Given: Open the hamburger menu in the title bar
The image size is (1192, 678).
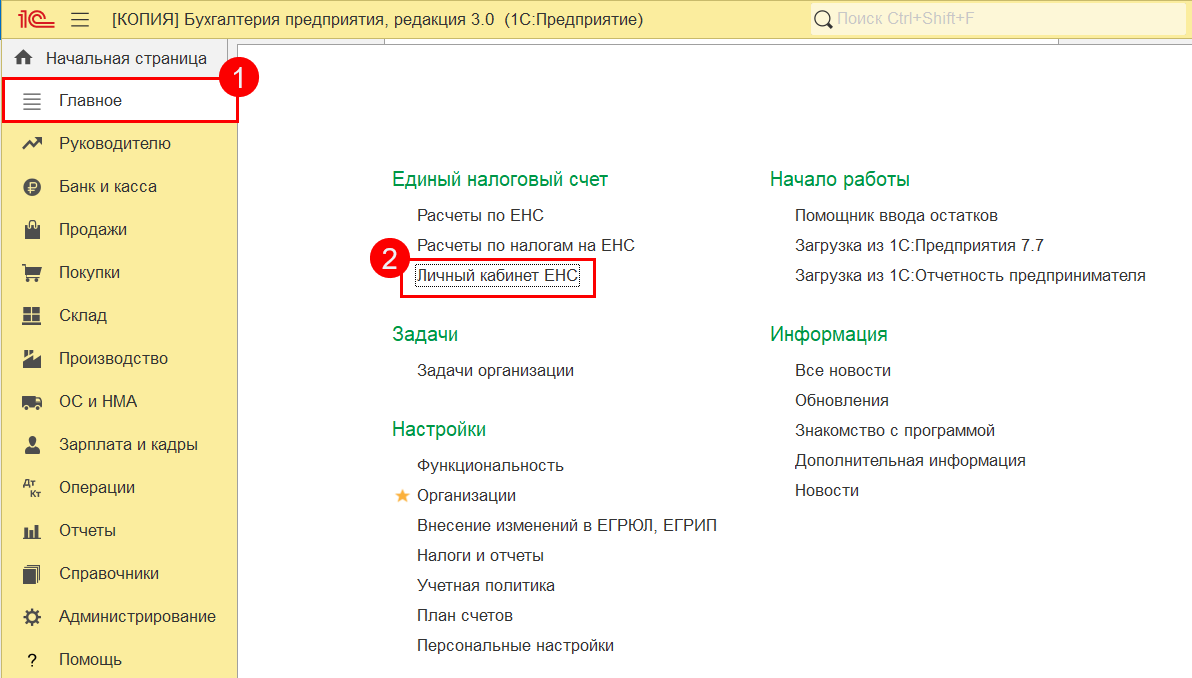Looking at the screenshot, I should coord(80,19).
